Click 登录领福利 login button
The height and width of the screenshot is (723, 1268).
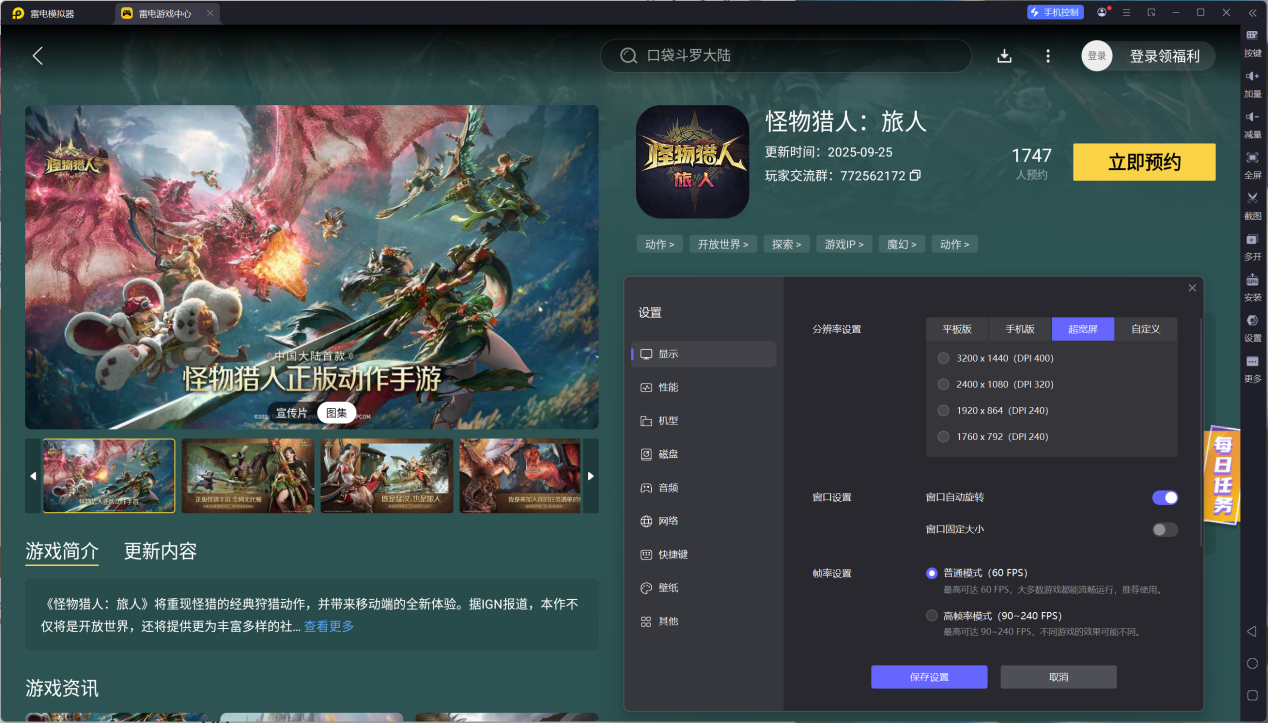[x=1164, y=56]
